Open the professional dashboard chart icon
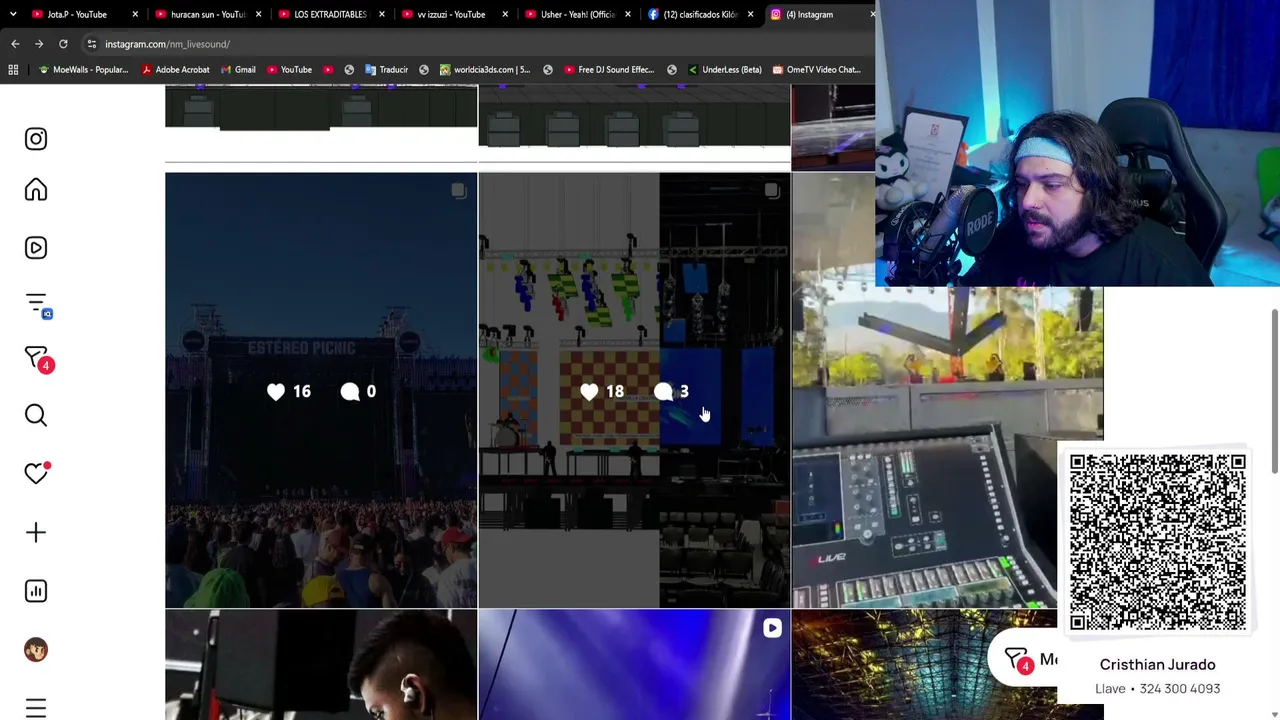The width and height of the screenshot is (1280, 720). [x=36, y=591]
